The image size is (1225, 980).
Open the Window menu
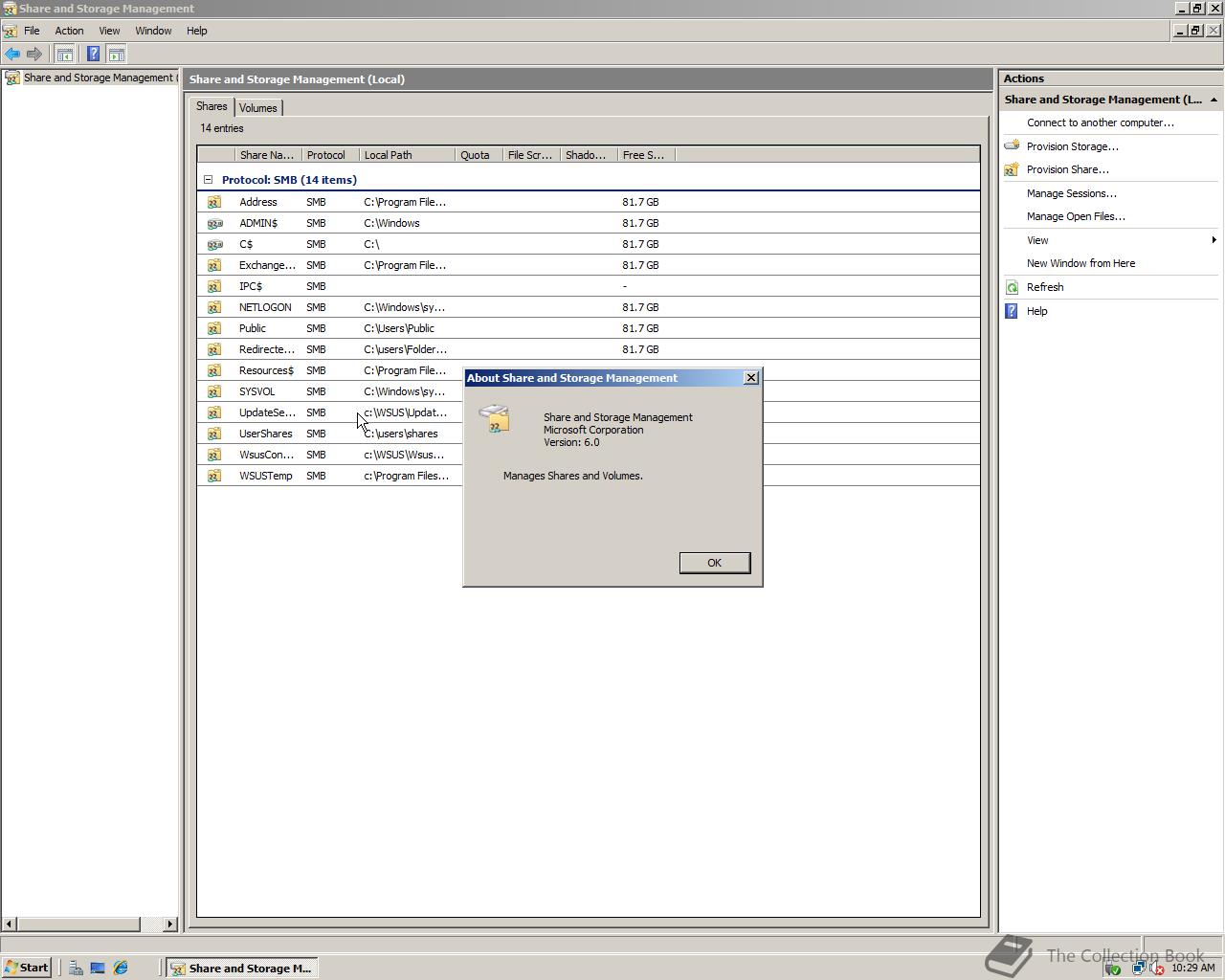click(x=153, y=31)
